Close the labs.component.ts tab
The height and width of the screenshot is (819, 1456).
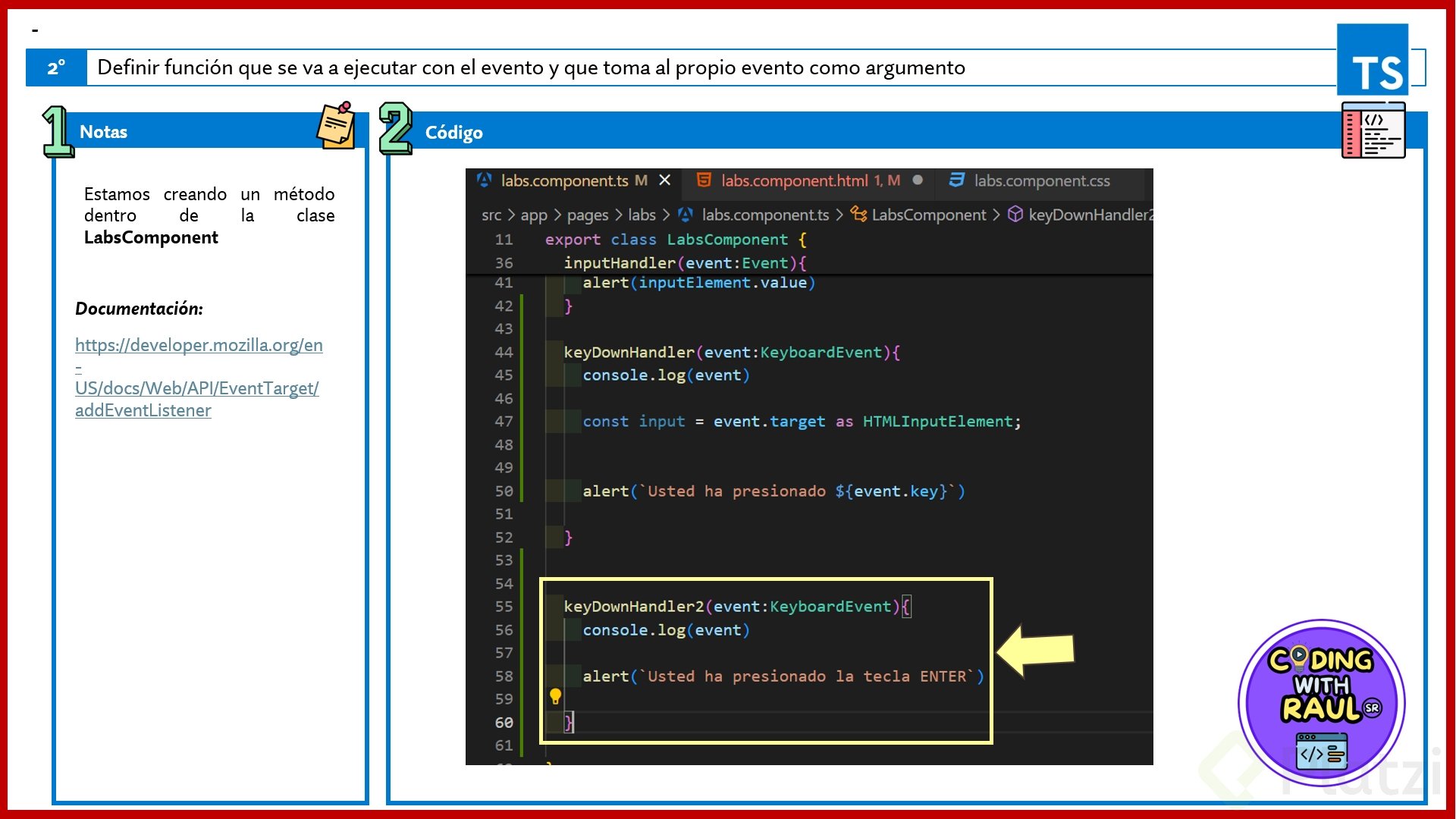665,180
